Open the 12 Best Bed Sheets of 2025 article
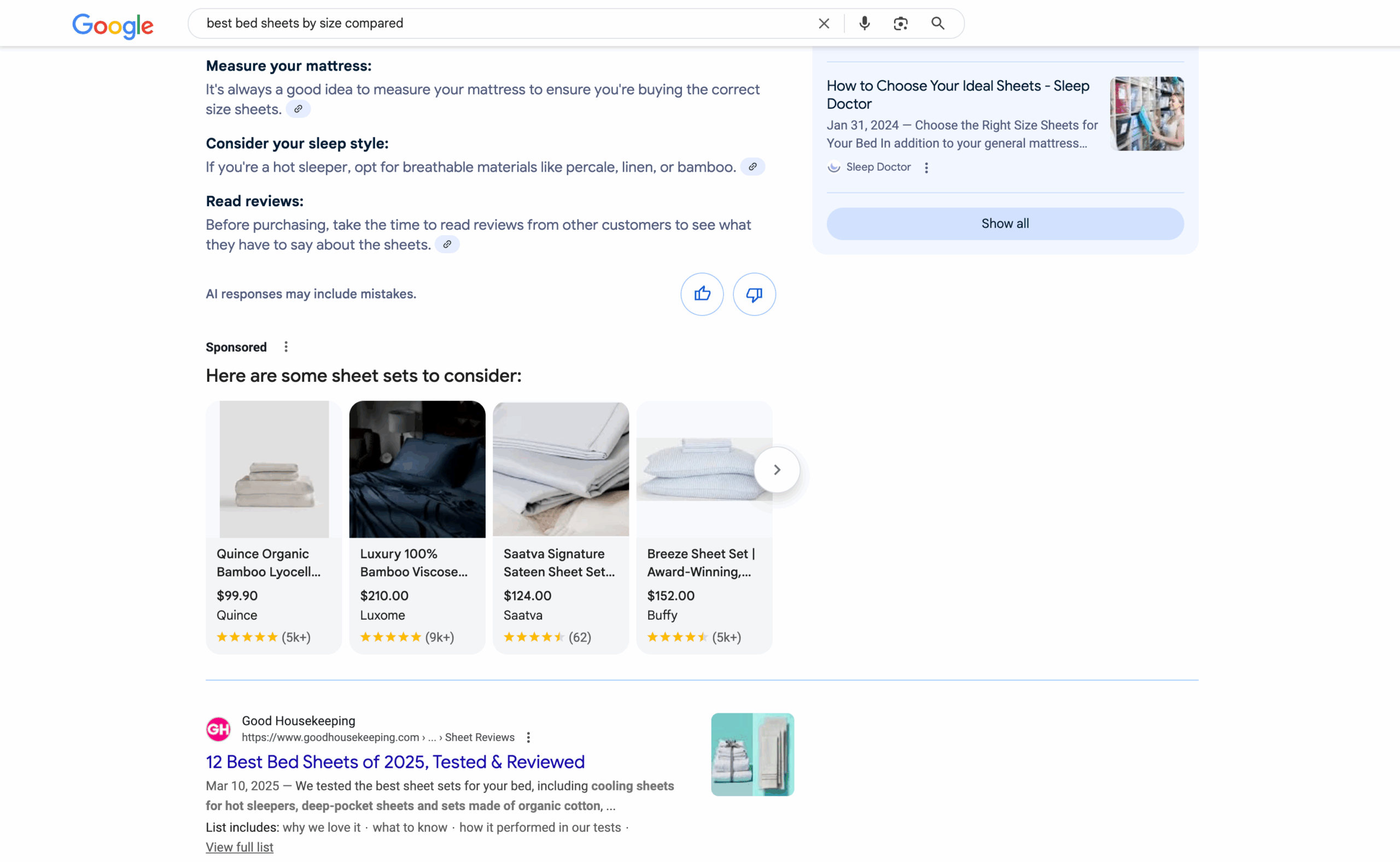The height and width of the screenshot is (862, 1400). (x=395, y=762)
